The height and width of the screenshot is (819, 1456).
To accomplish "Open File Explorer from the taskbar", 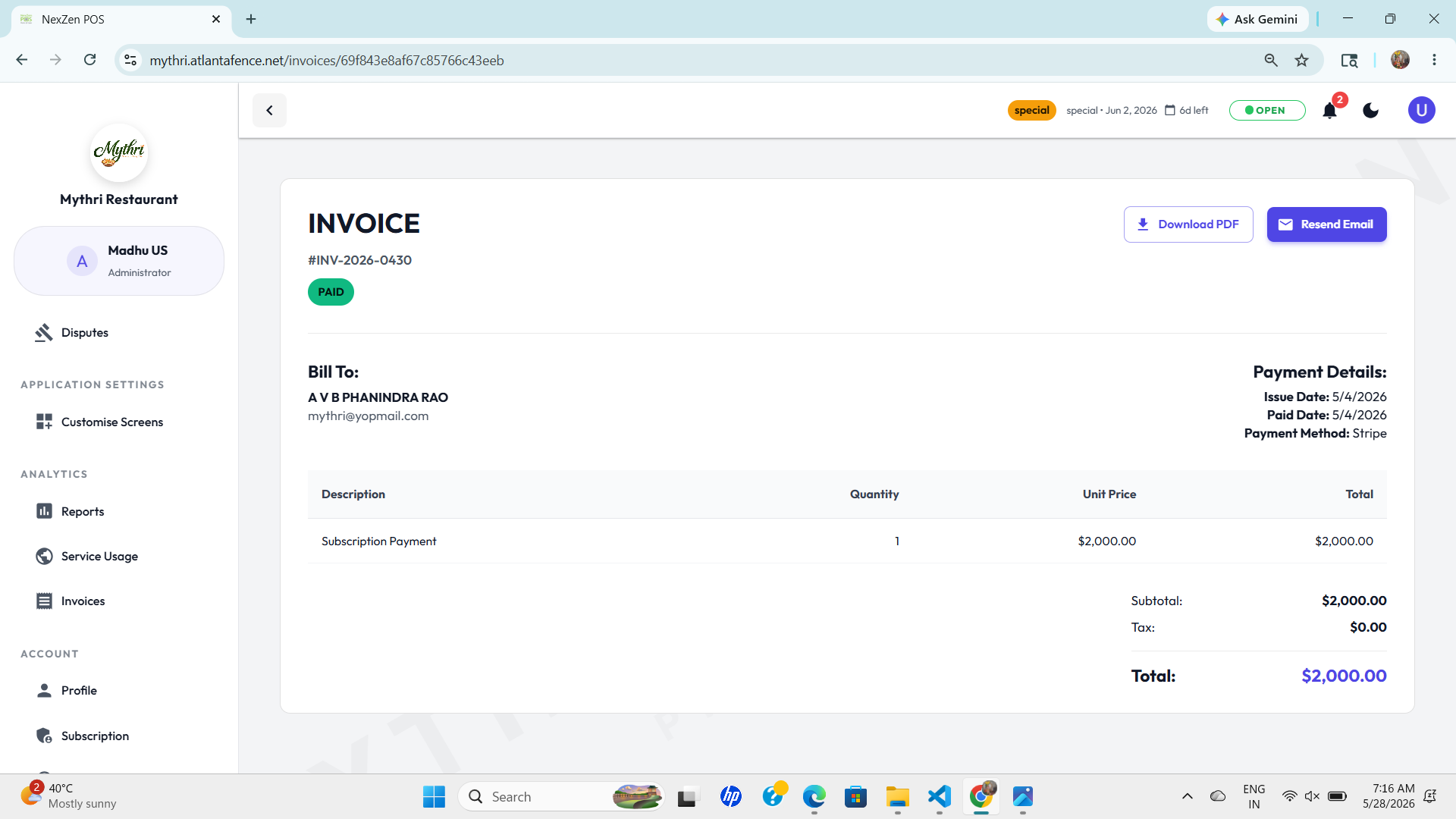I will (898, 797).
